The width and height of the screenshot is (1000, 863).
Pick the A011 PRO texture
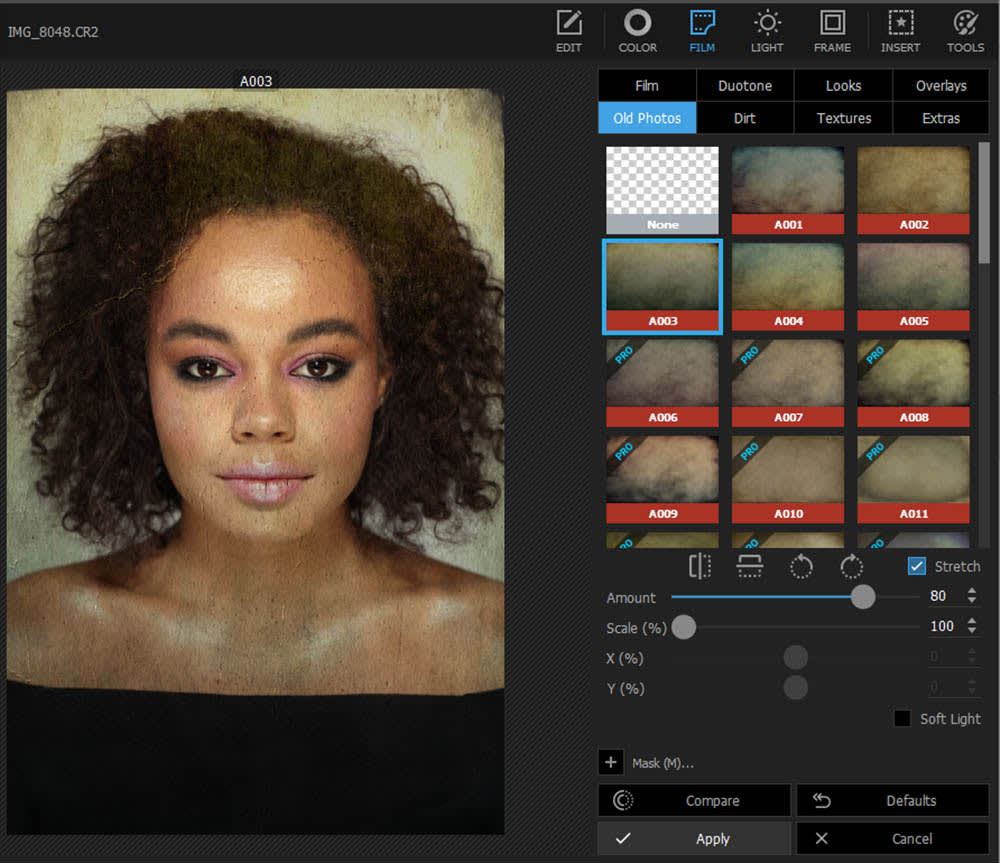[x=913, y=479]
